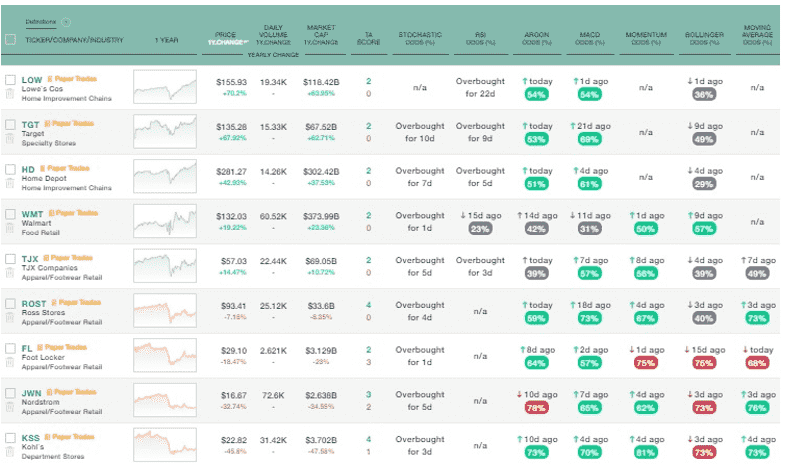Open the 1-year chart thumbnail for ROST

pyautogui.click(x=165, y=311)
